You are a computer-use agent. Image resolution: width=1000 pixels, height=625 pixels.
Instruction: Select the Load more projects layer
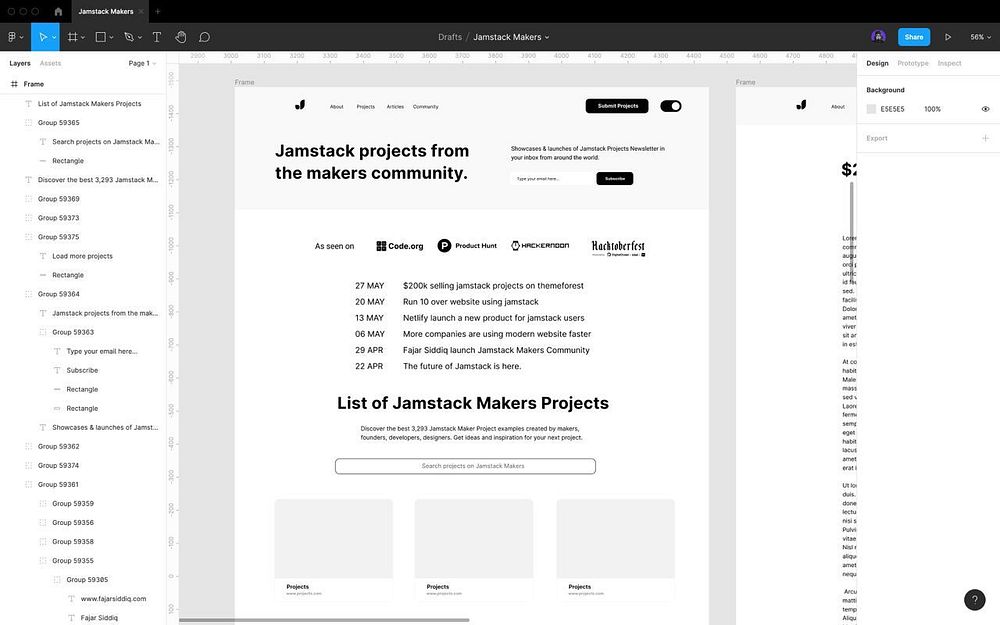[x=83, y=256]
